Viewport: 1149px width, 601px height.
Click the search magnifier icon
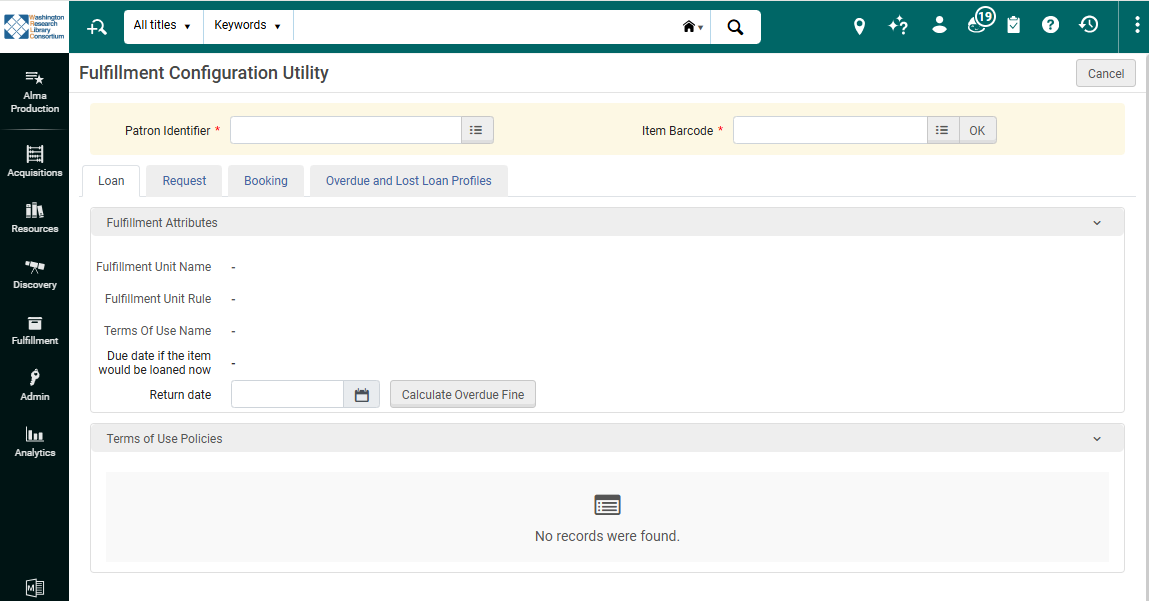point(735,27)
